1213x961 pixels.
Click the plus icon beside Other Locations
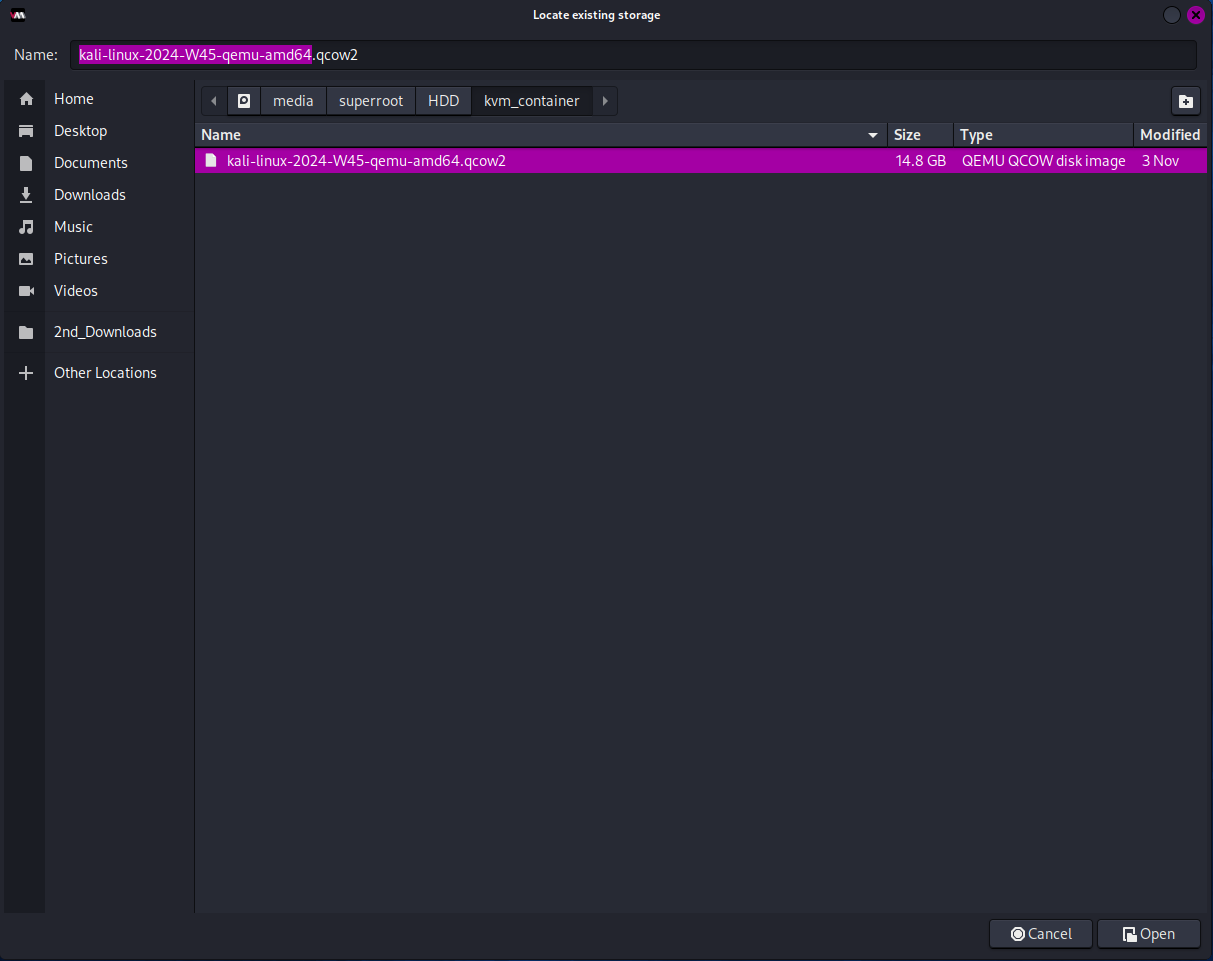27,373
